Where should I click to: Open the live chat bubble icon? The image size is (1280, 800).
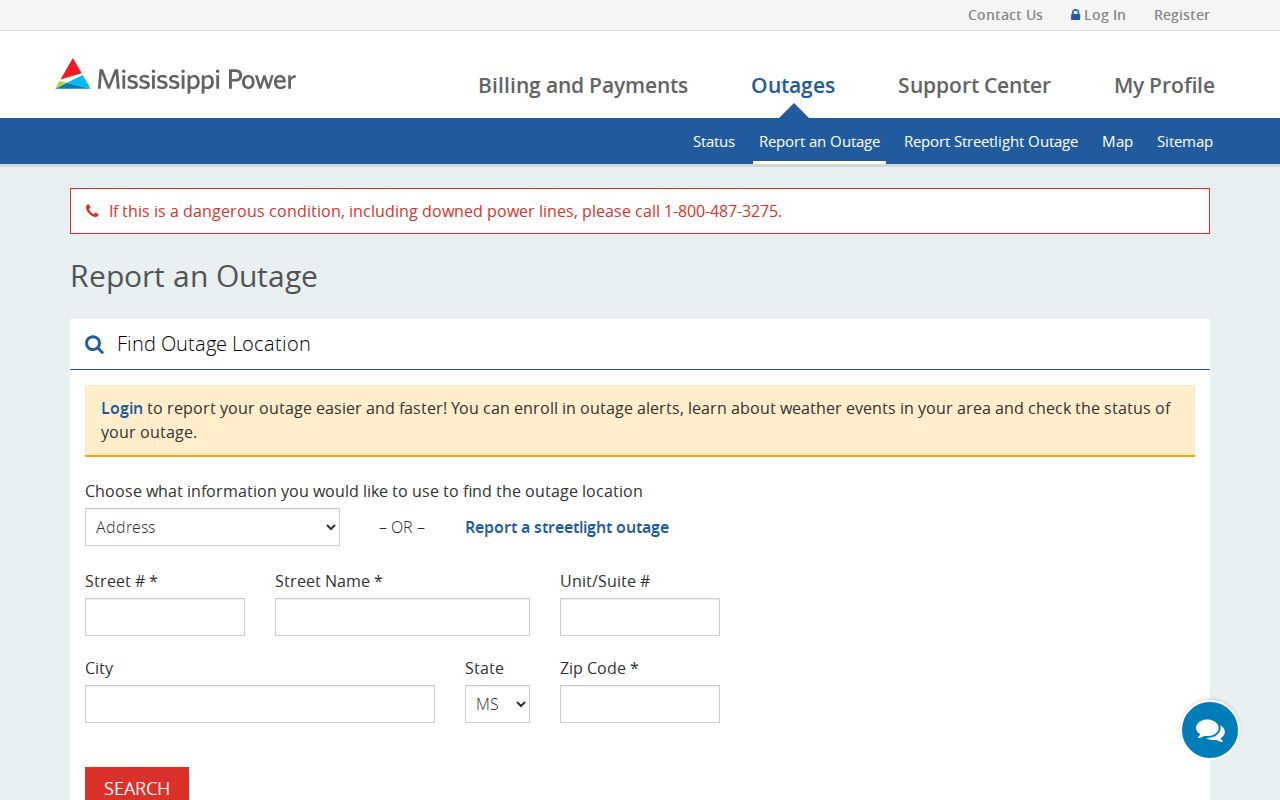click(x=1210, y=730)
